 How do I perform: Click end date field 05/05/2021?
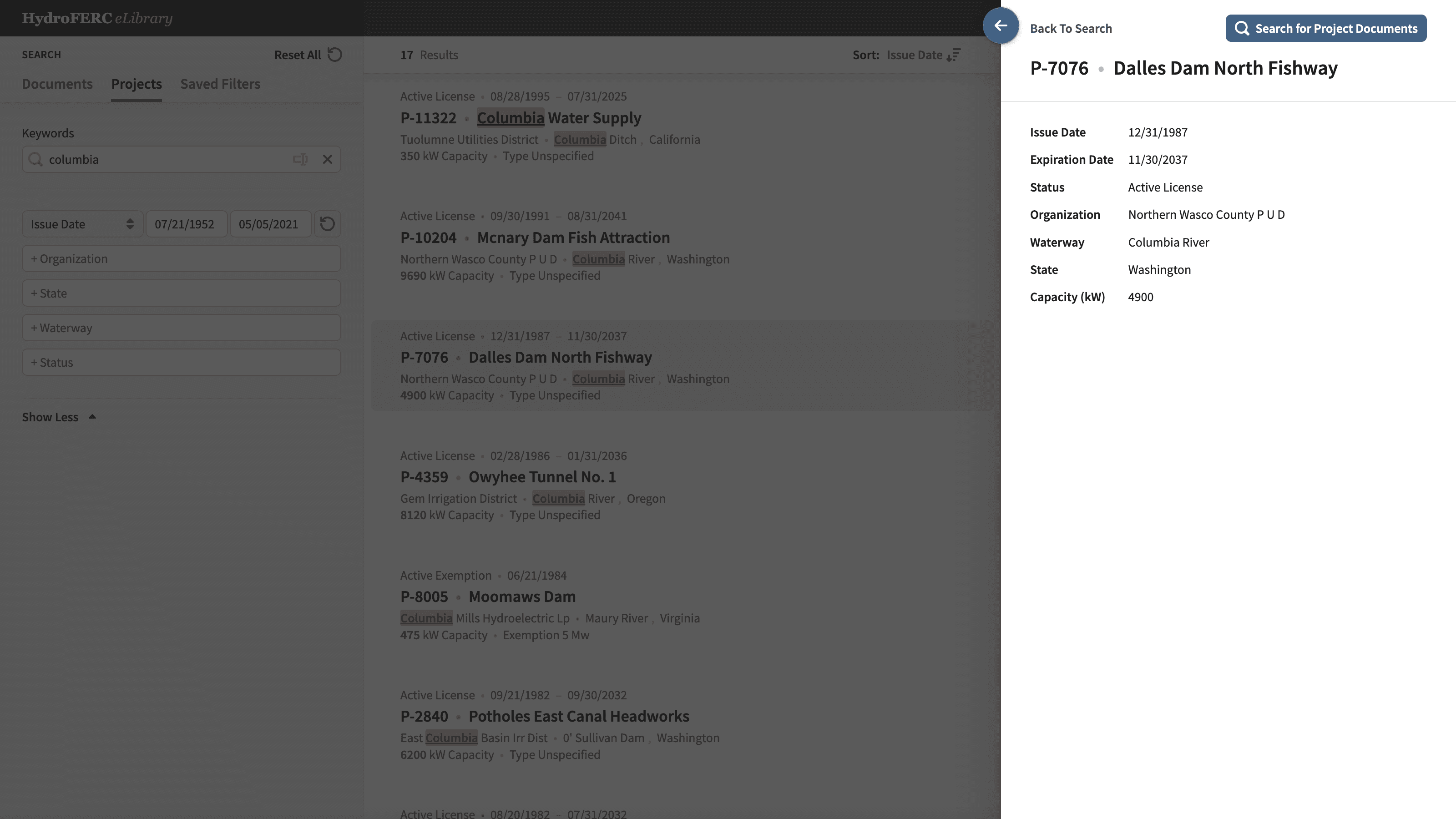270,224
